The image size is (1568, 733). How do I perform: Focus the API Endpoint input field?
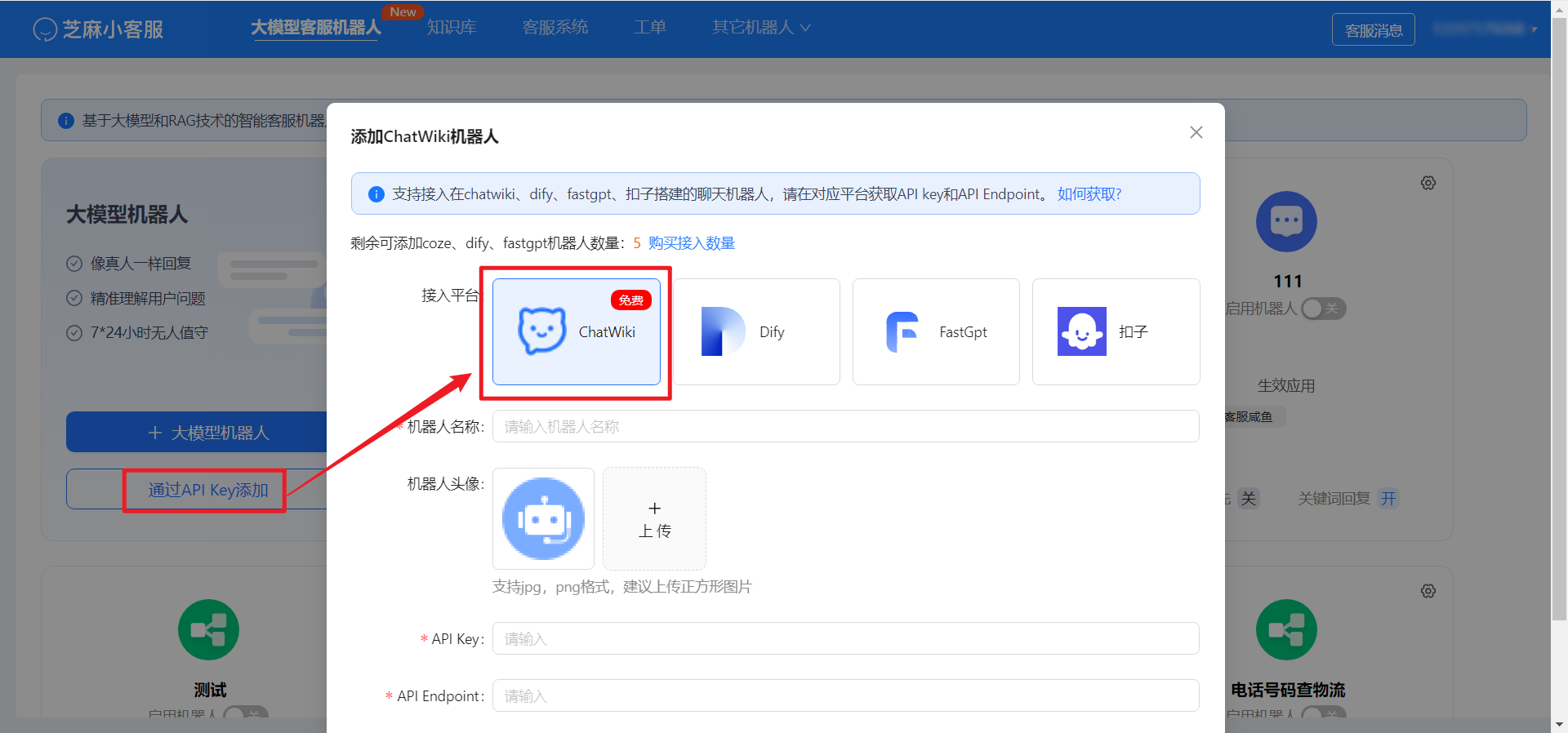coord(846,695)
